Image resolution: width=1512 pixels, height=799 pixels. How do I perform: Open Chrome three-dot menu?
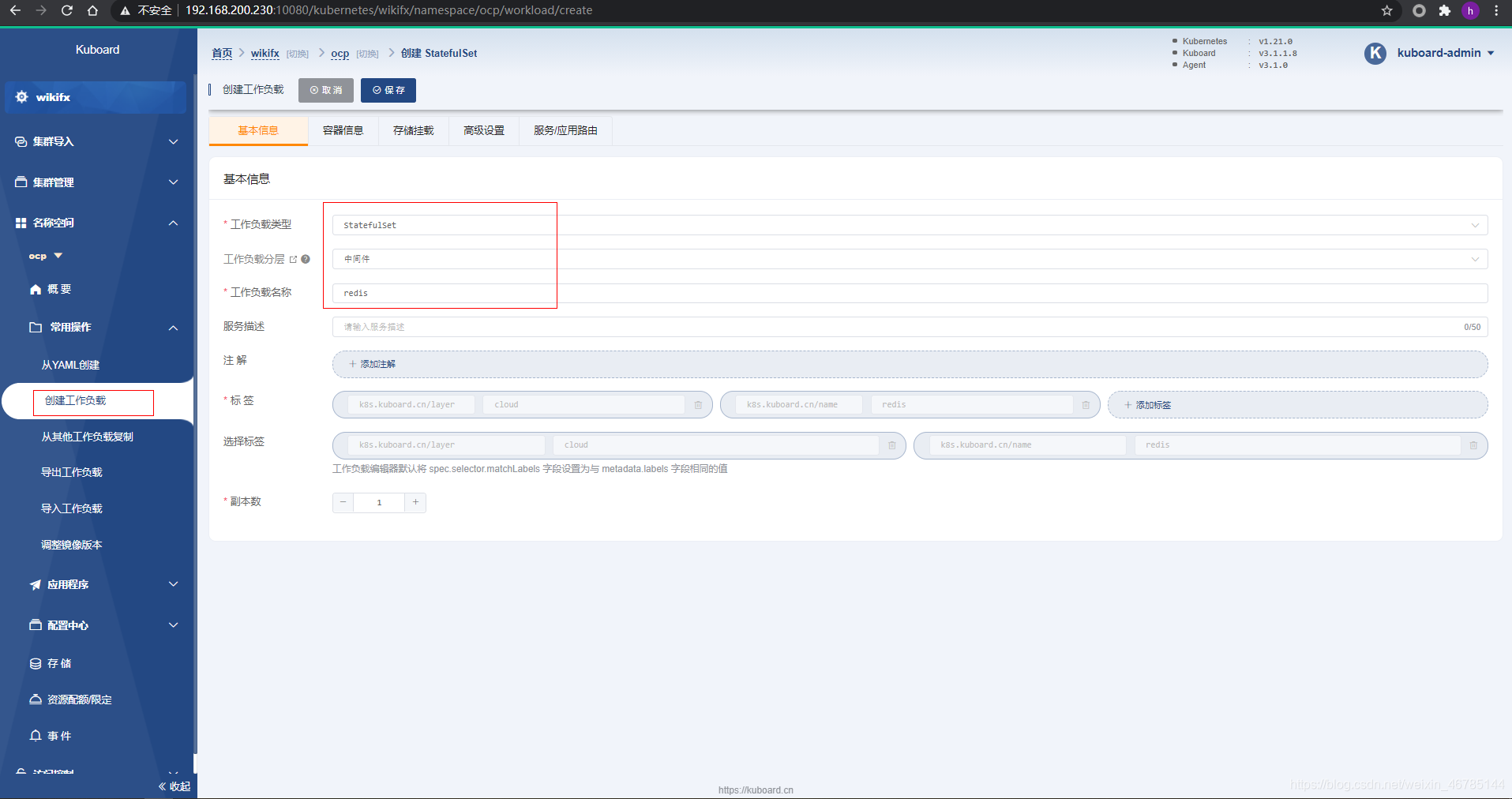pyautogui.click(x=1495, y=10)
